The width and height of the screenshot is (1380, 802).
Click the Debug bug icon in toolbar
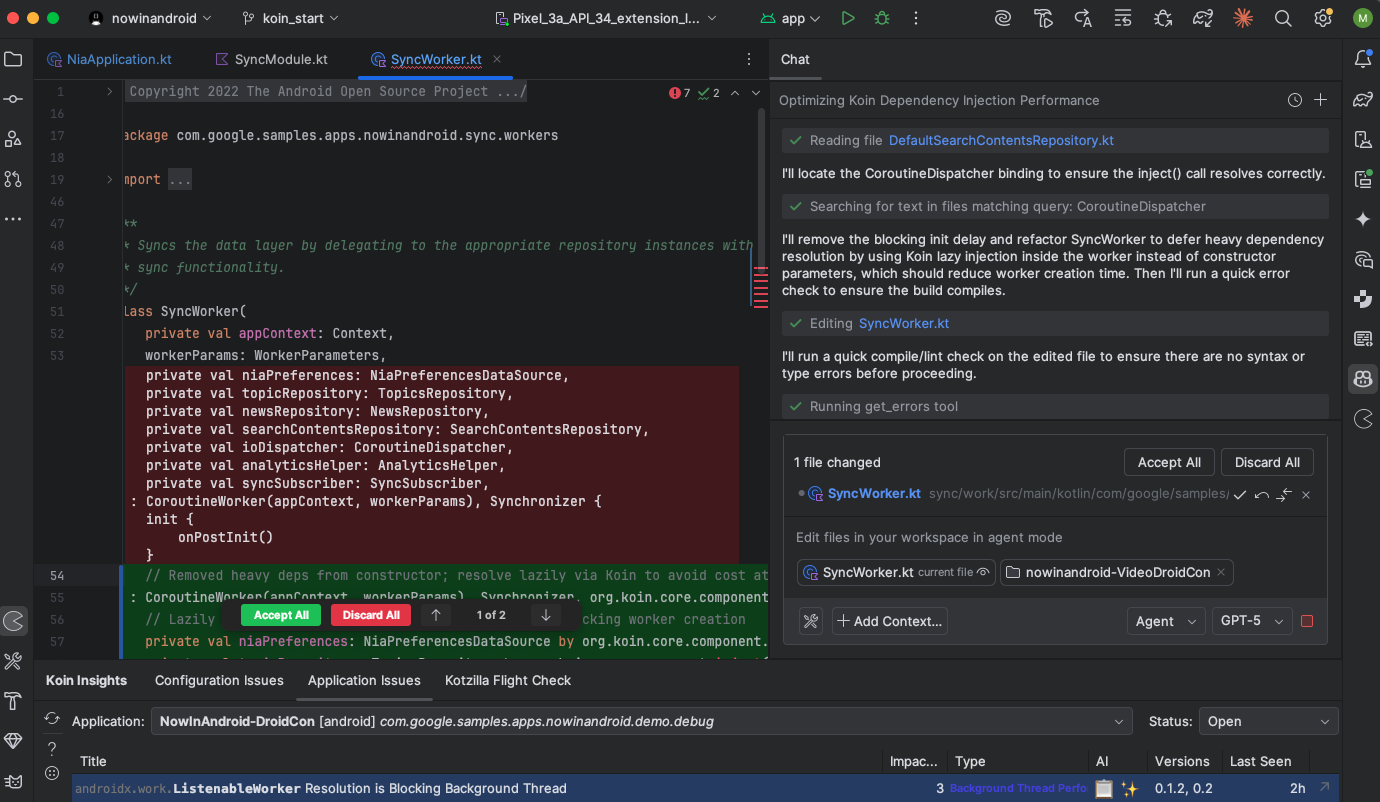click(881, 18)
